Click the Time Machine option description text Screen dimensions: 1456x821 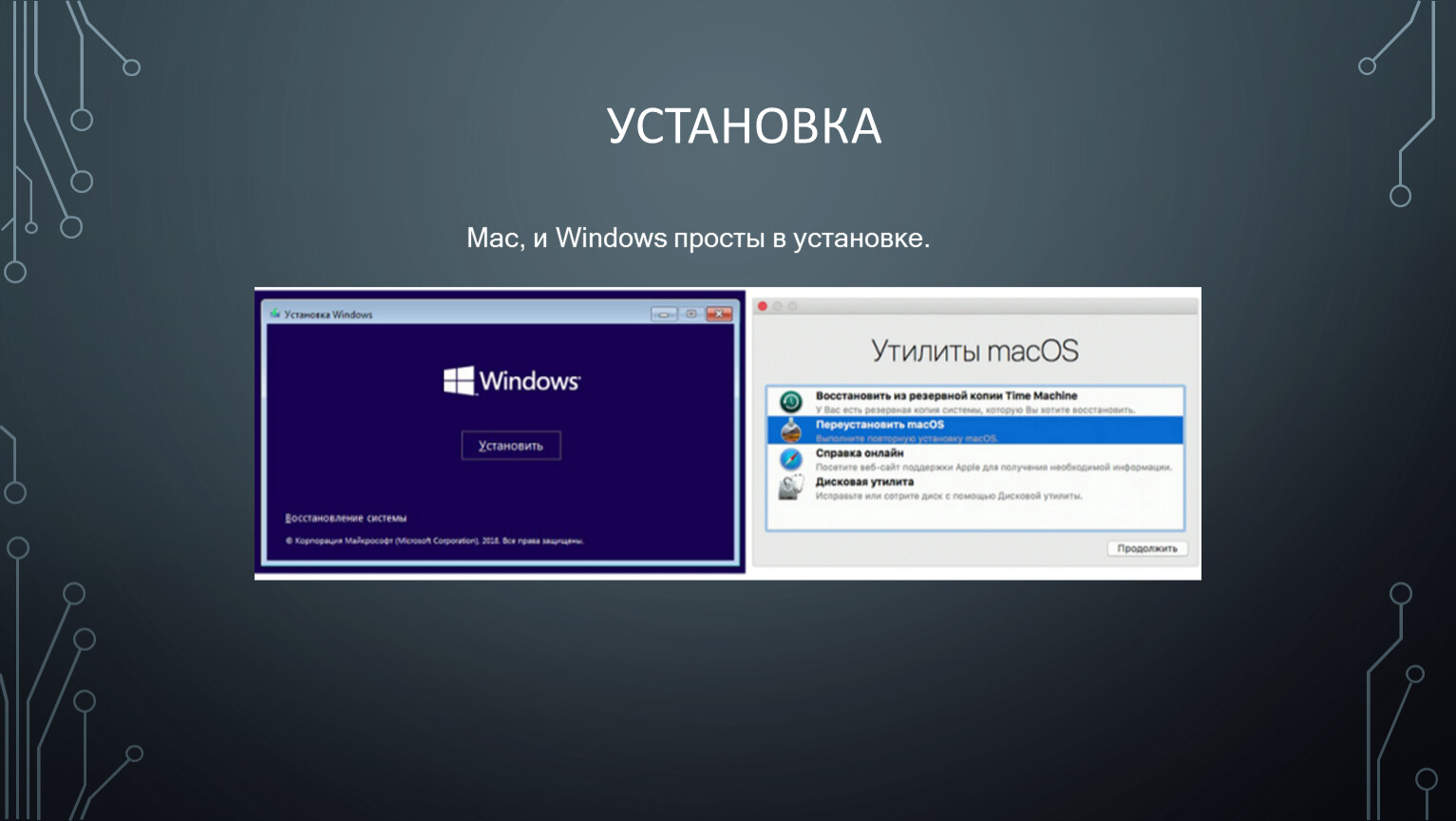(975, 410)
